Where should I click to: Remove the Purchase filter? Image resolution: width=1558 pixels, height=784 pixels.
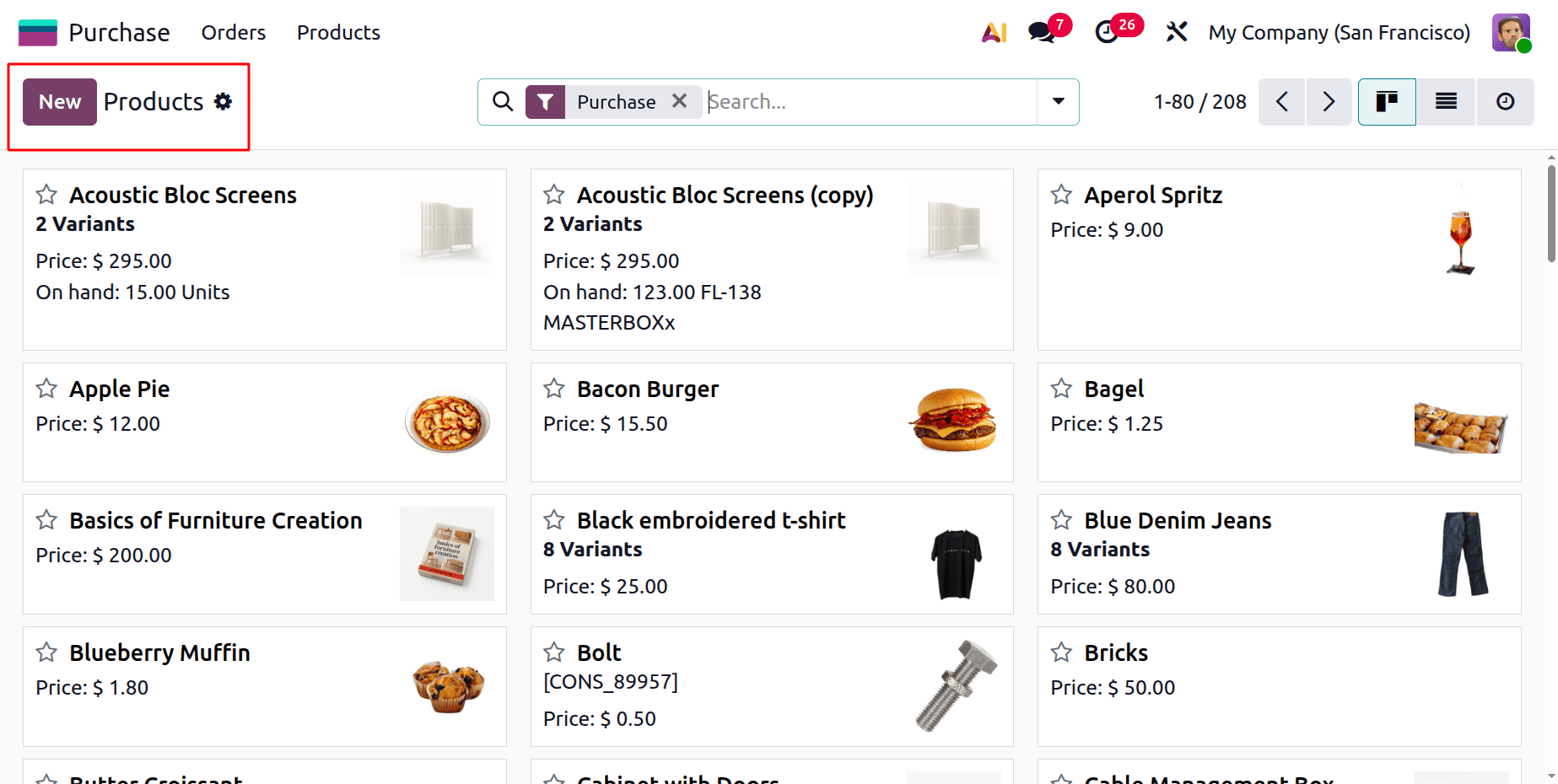[680, 101]
